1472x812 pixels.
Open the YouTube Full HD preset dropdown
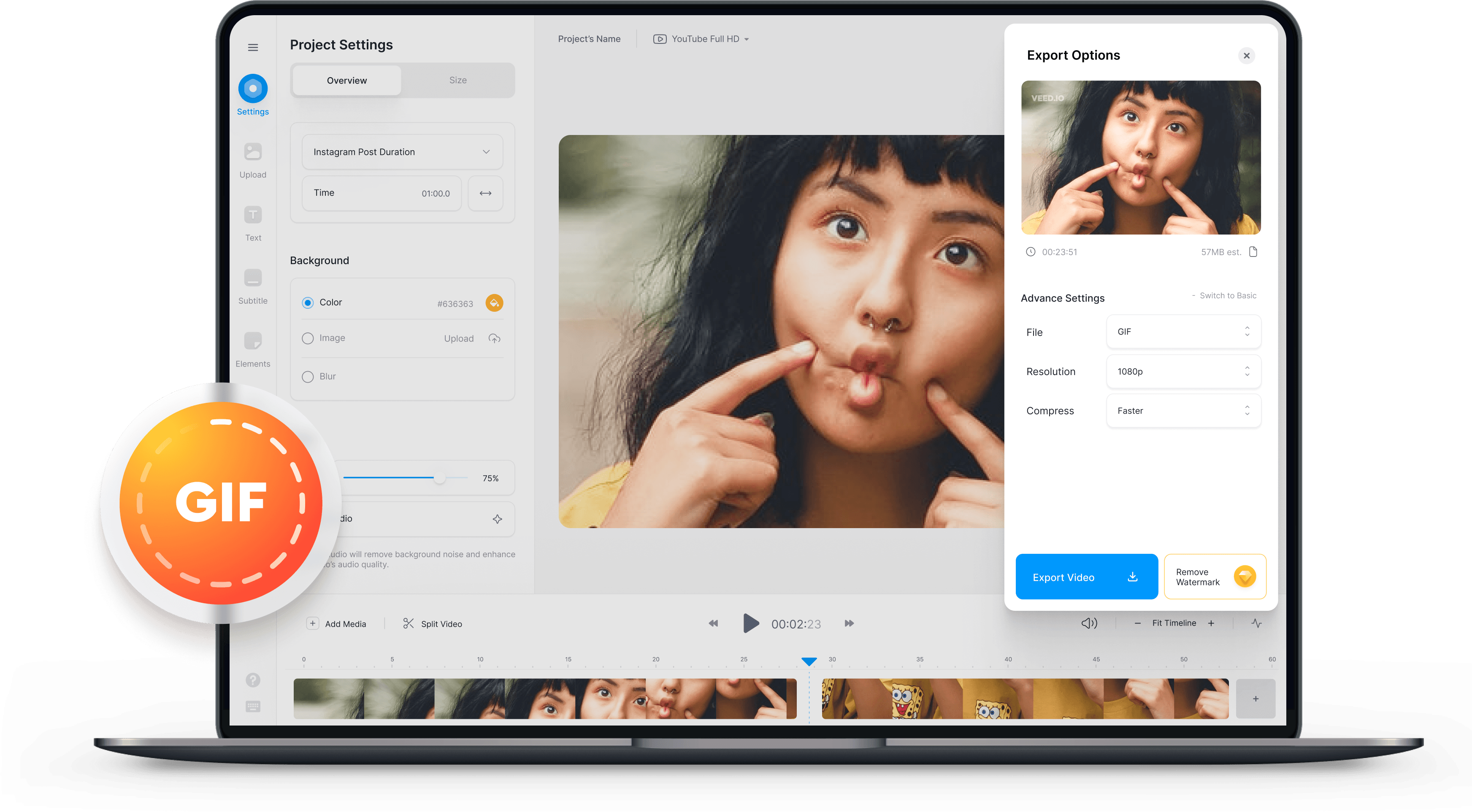click(x=700, y=39)
